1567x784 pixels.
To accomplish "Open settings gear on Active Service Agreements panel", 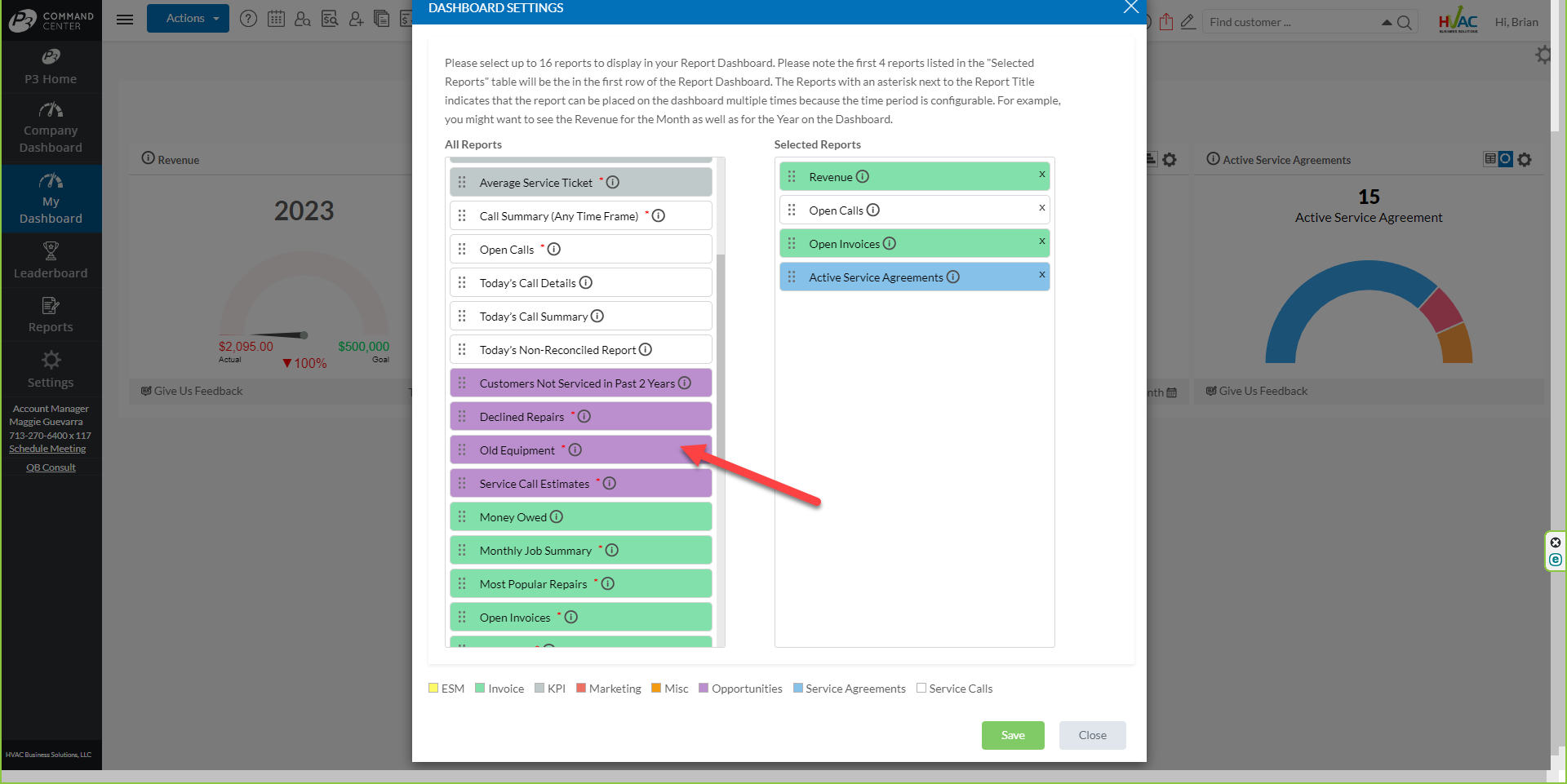I will tap(1525, 159).
